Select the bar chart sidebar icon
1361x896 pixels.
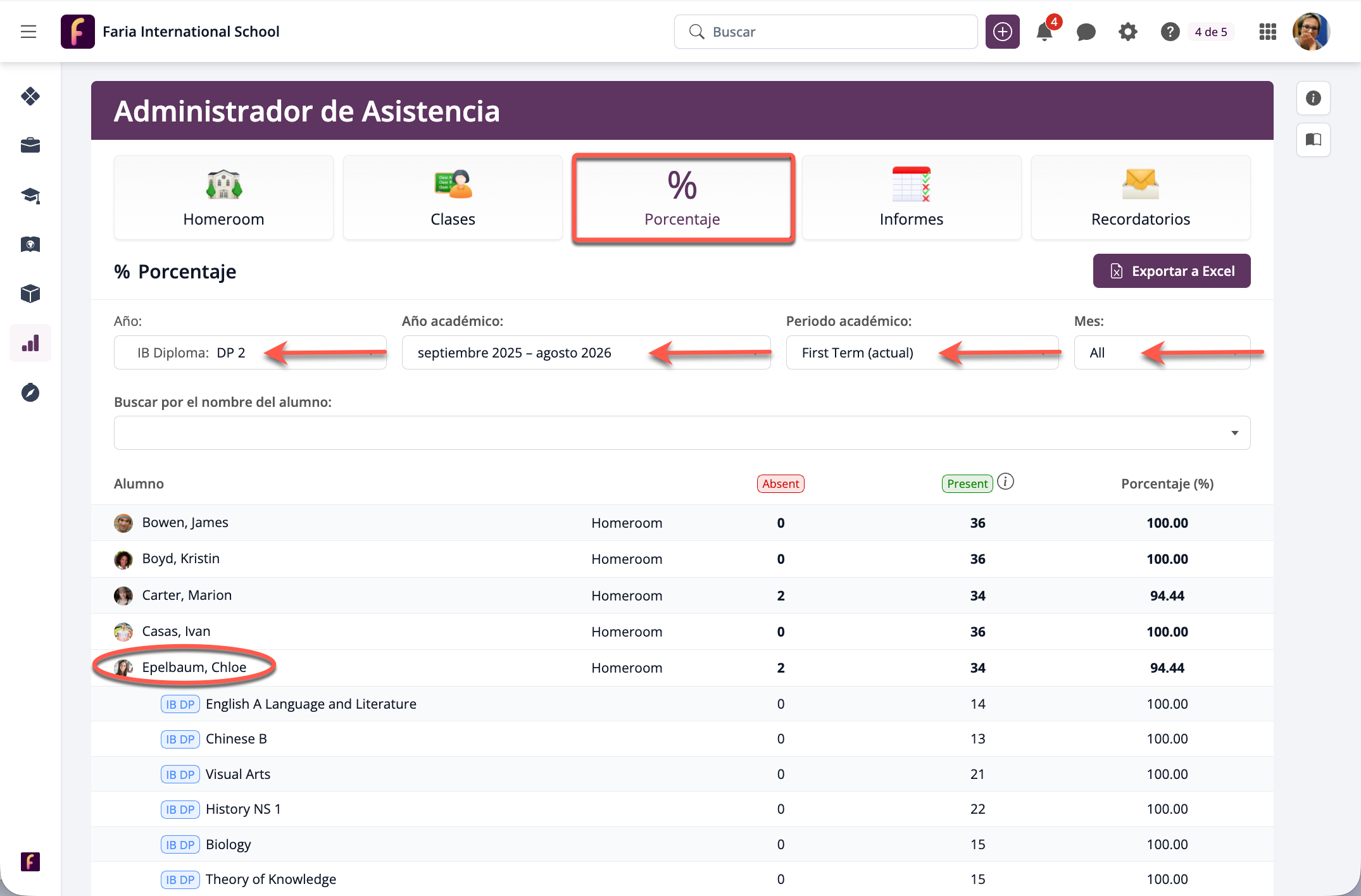(30, 344)
